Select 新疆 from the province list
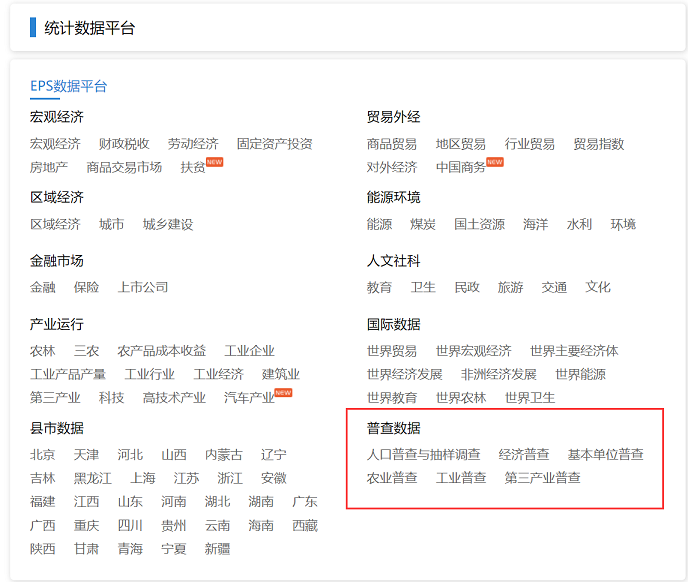688x582 pixels. (x=217, y=549)
